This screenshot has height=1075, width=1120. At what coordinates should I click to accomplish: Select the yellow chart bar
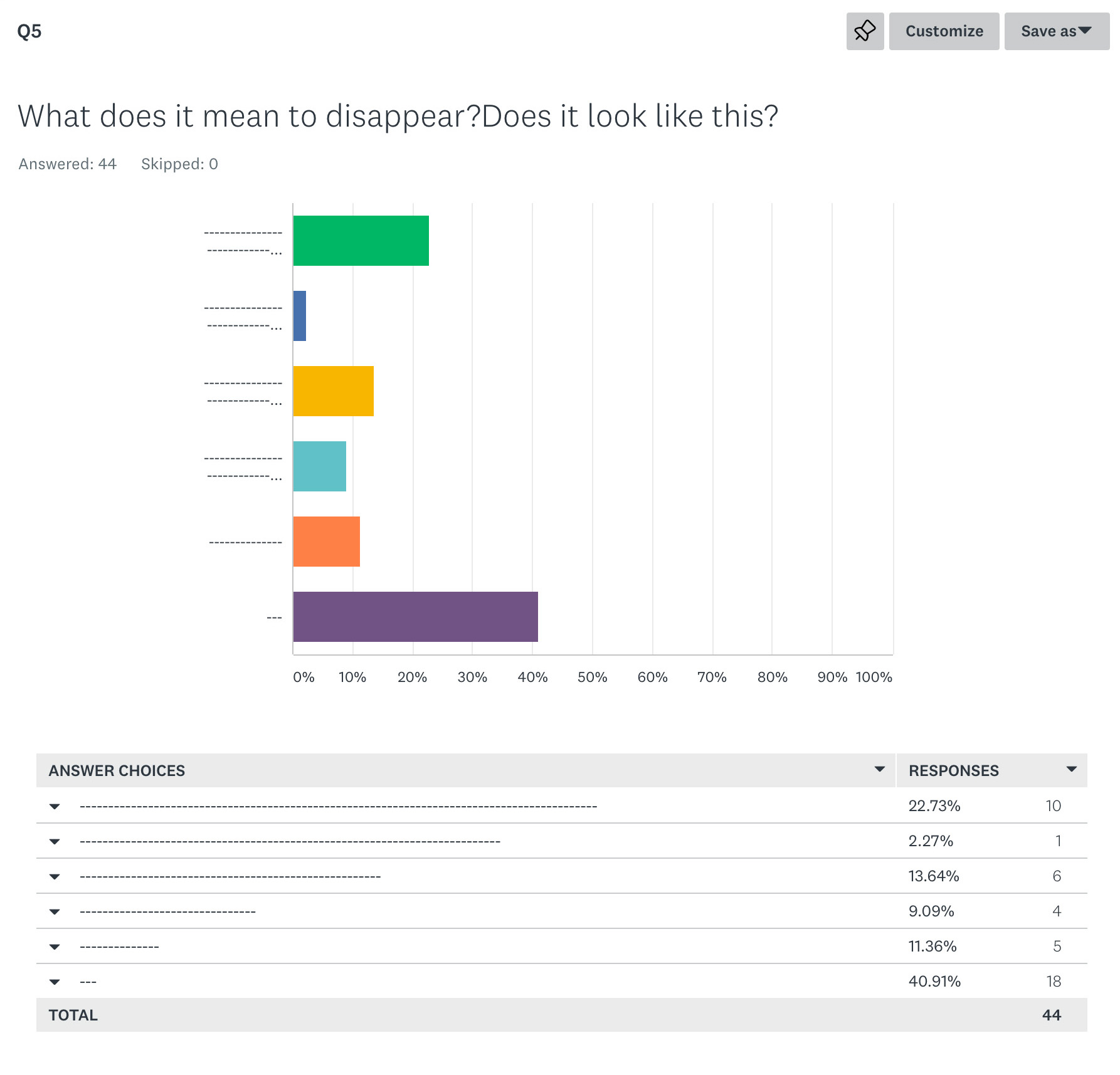tap(334, 391)
